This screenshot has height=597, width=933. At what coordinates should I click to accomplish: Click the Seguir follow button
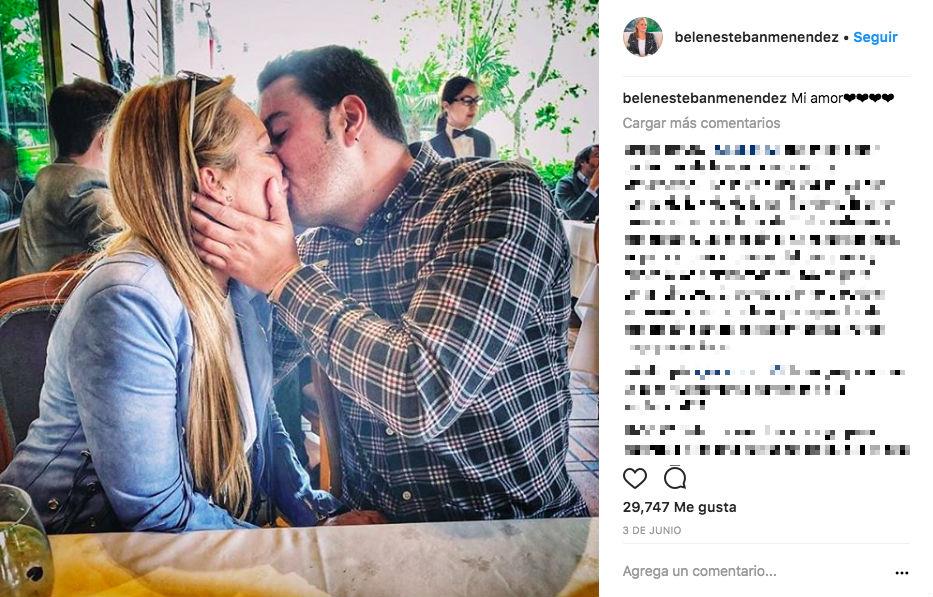coord(875,37)
